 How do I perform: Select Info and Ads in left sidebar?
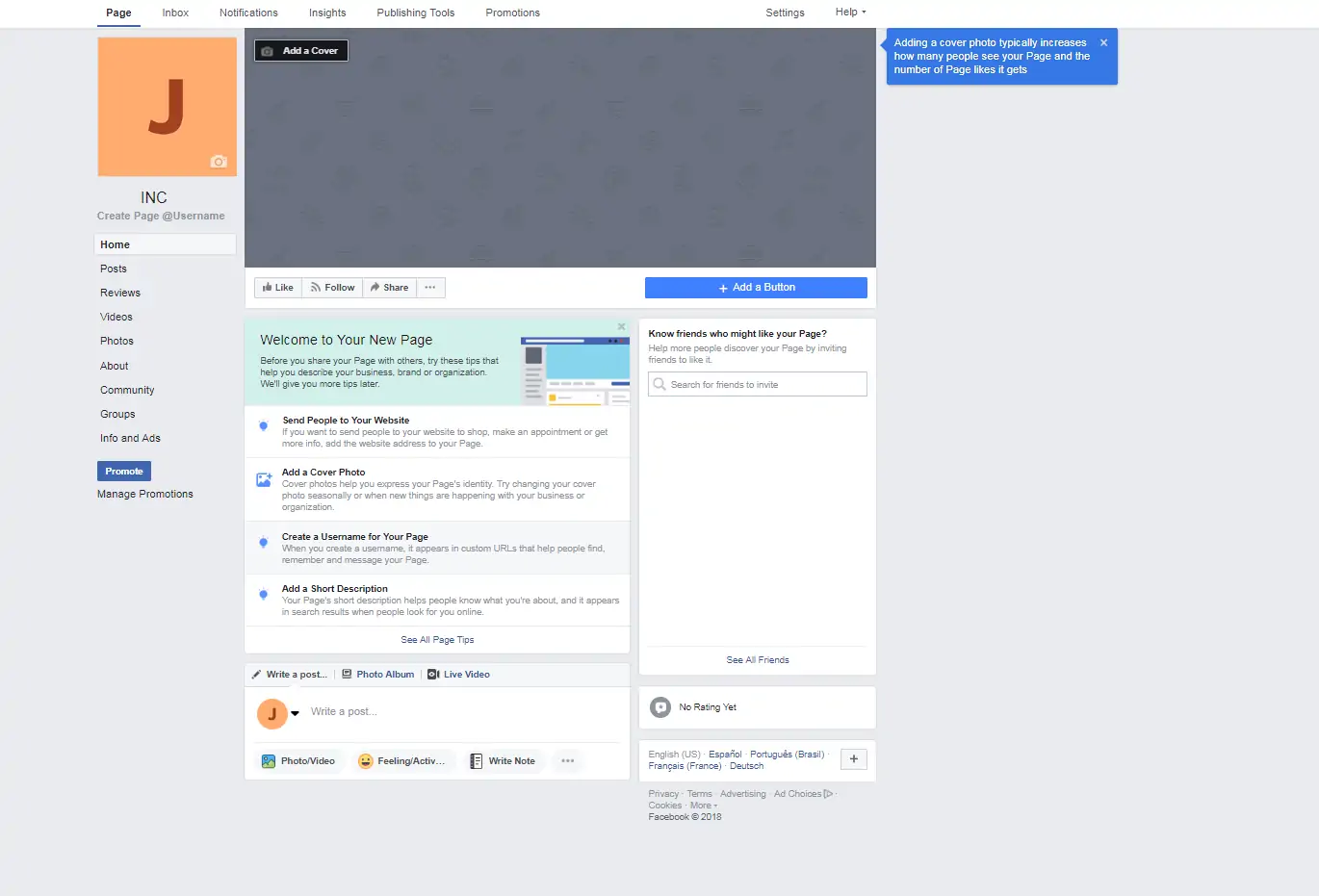coord(130,439)
